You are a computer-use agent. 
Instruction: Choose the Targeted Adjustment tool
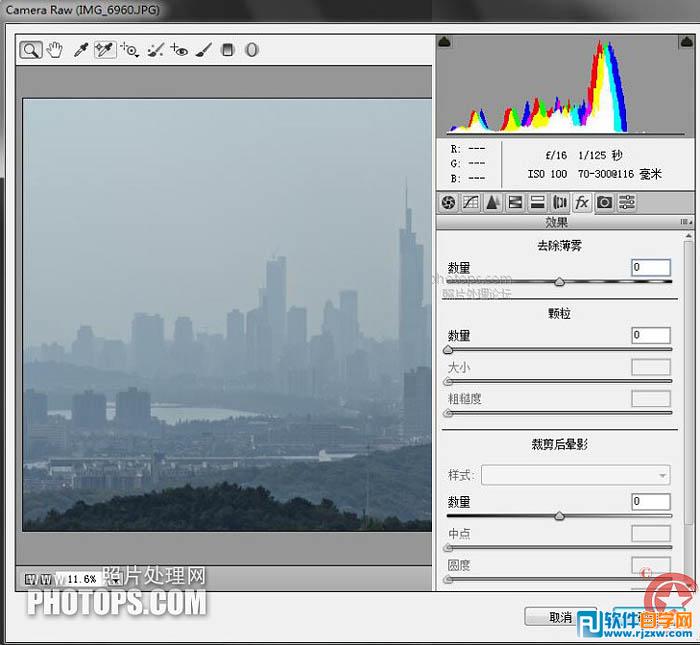click(x=130, y=50)
